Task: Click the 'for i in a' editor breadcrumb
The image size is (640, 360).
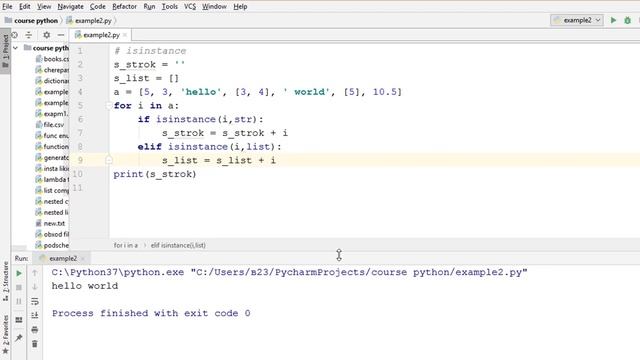Action: click(126, 245)
